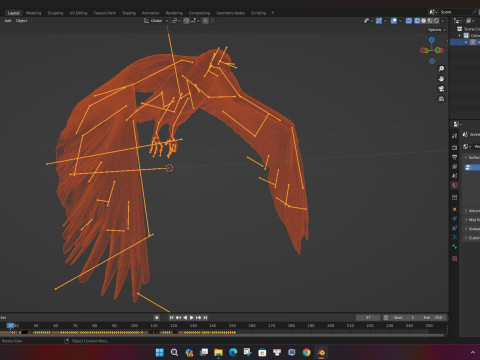Toggle show overlays button
480x360 pixels.
[394, 21]
